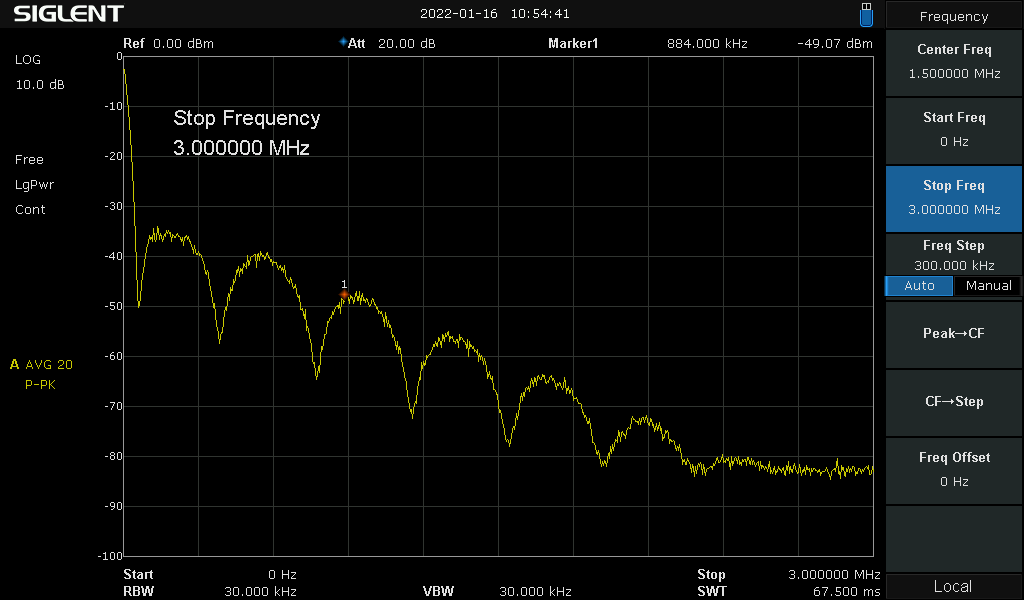Click the RBW 30.000 kHz value
Viewport: 1024px width, 600px height.
coord(260,592)
